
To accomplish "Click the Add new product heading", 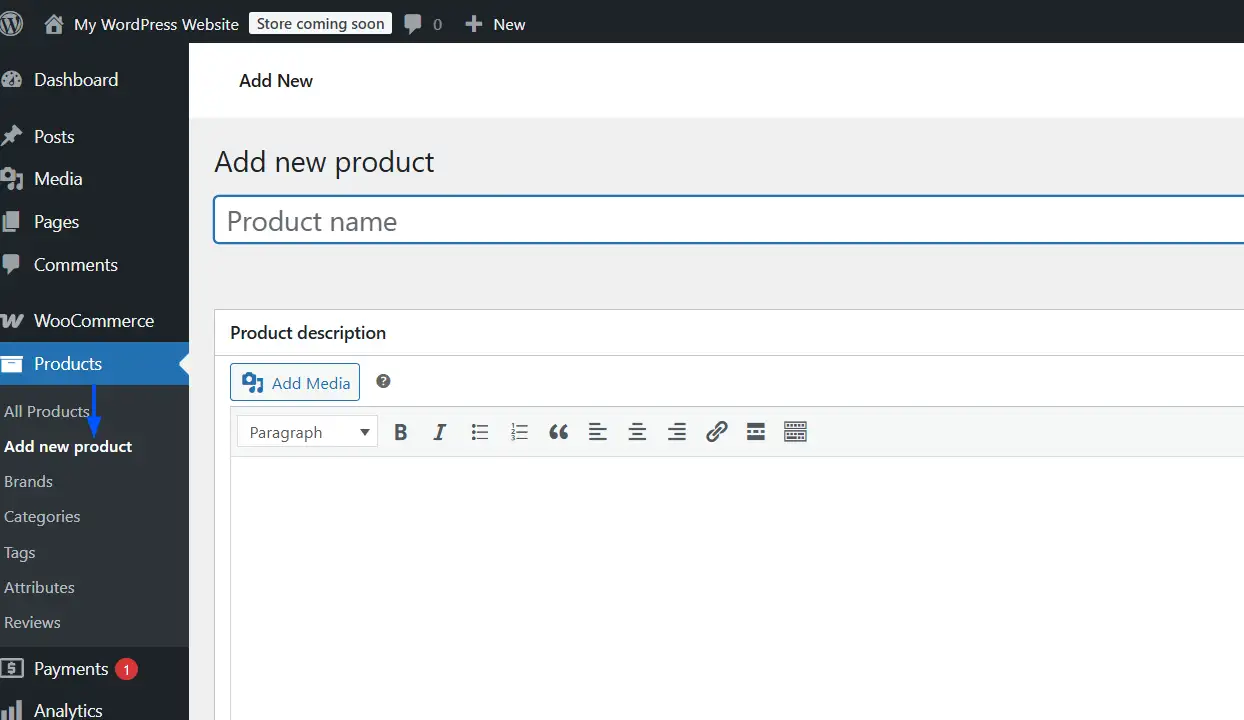I will tap(324, 162).
